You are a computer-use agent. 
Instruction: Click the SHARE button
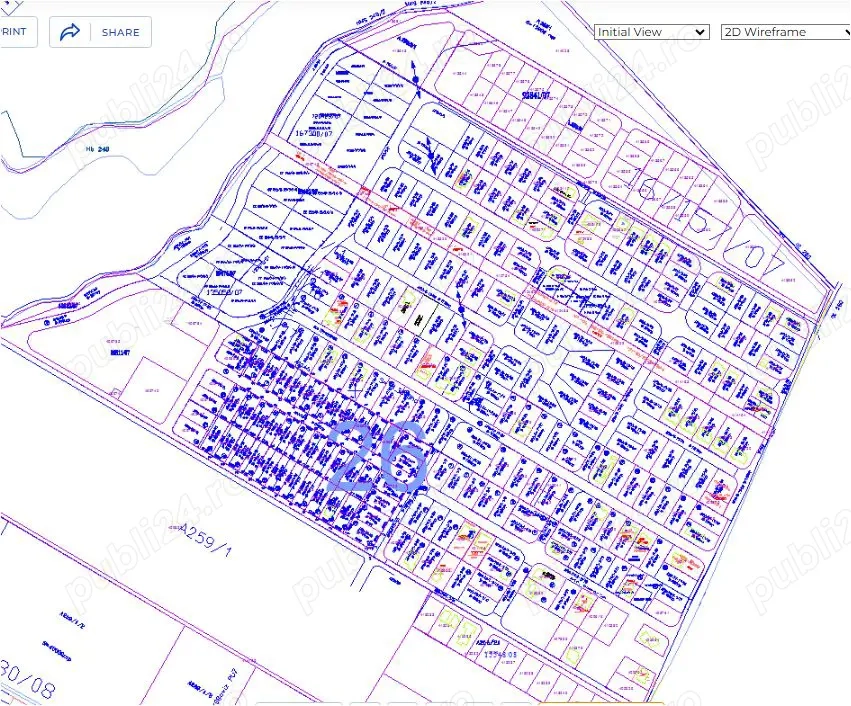point(100,32)
